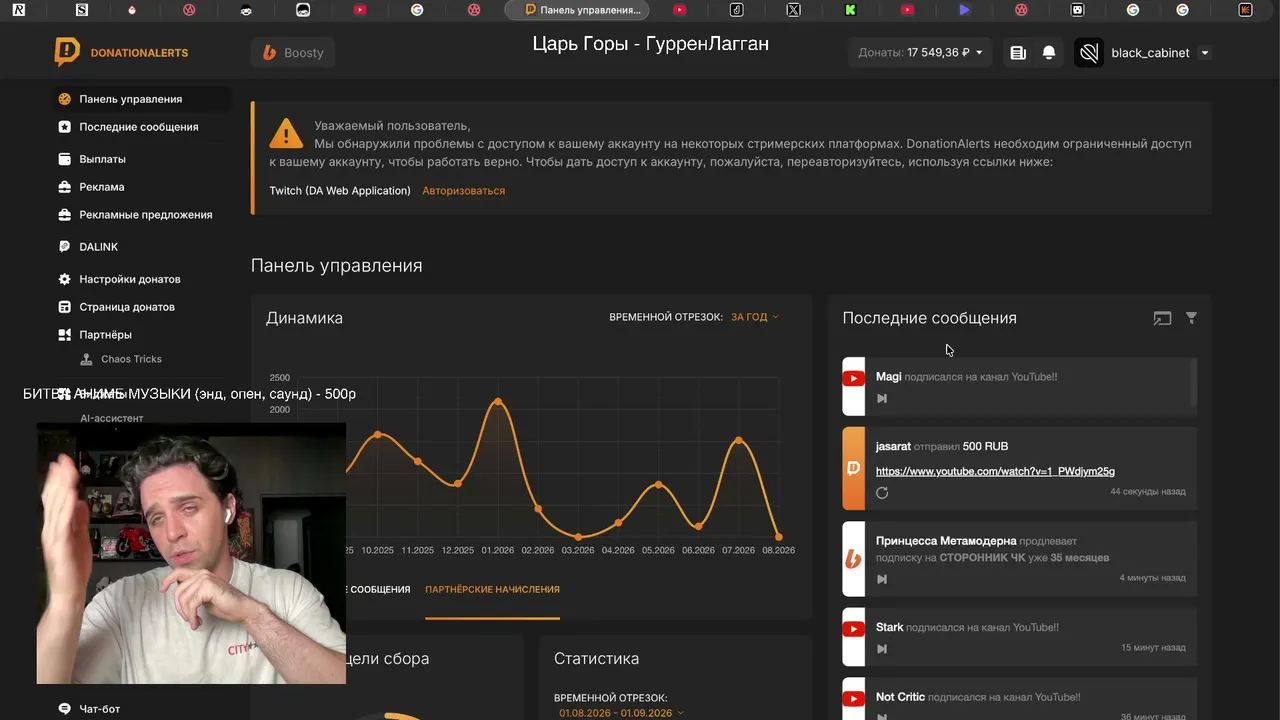The width and height of the screenshot is (1280, 720).
Task: Go to Выплаты in the sidebar
Action: [x=103, y=159]
